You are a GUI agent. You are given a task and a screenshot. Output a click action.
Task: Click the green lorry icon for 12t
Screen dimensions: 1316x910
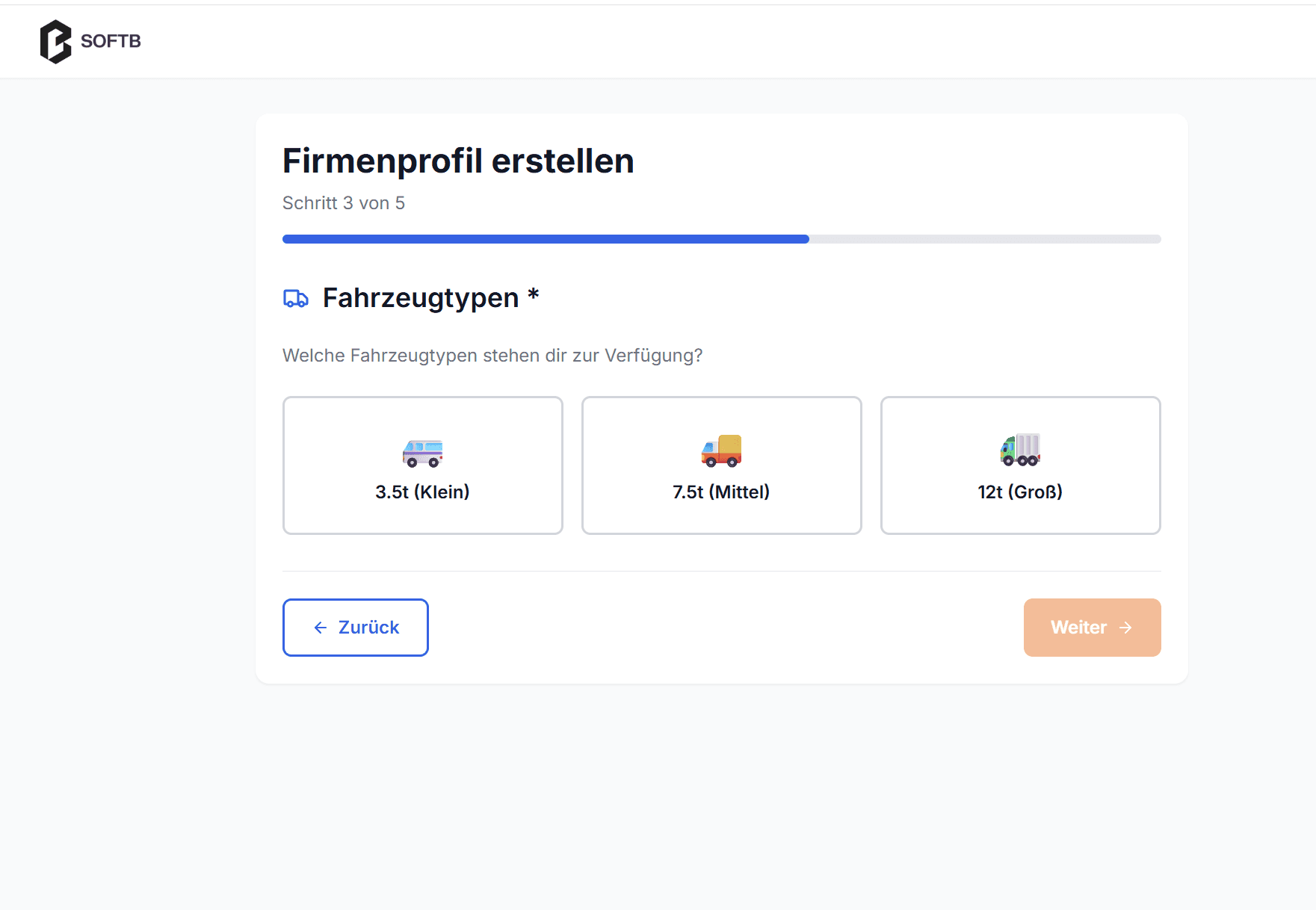point(1020,450)
